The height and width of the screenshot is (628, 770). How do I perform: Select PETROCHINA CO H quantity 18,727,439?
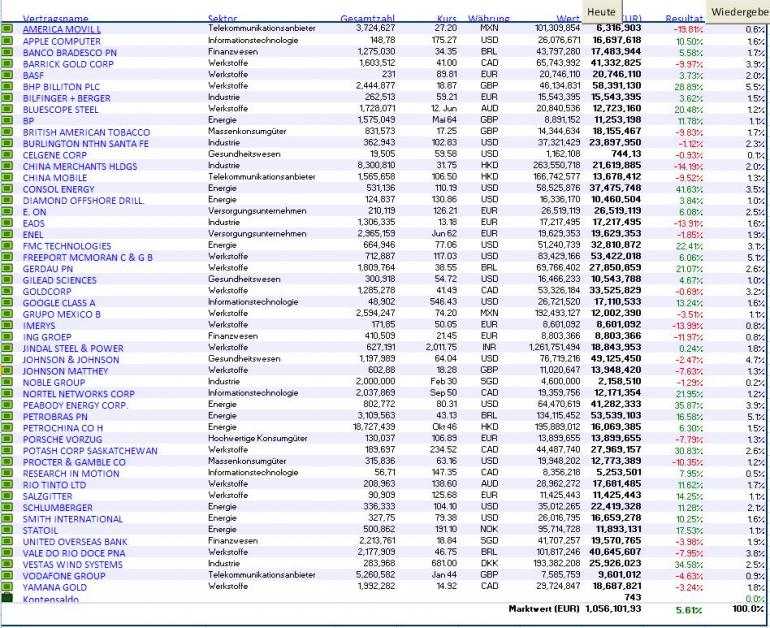click(374, 427)
